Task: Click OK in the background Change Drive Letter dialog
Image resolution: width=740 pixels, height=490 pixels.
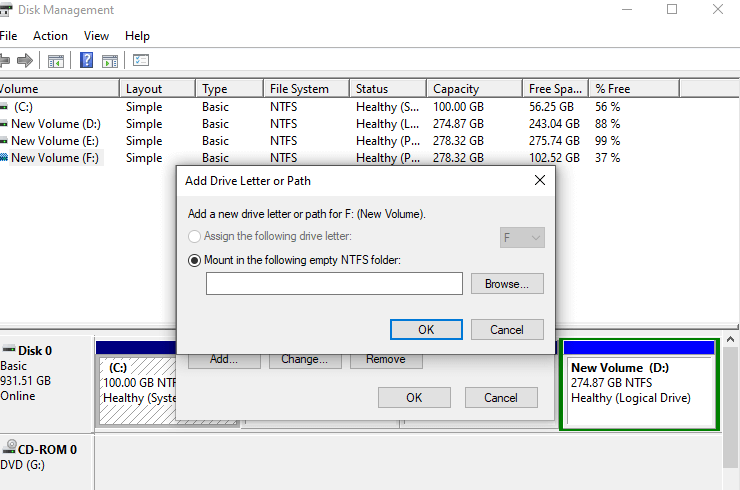Action: click(414, 397)
